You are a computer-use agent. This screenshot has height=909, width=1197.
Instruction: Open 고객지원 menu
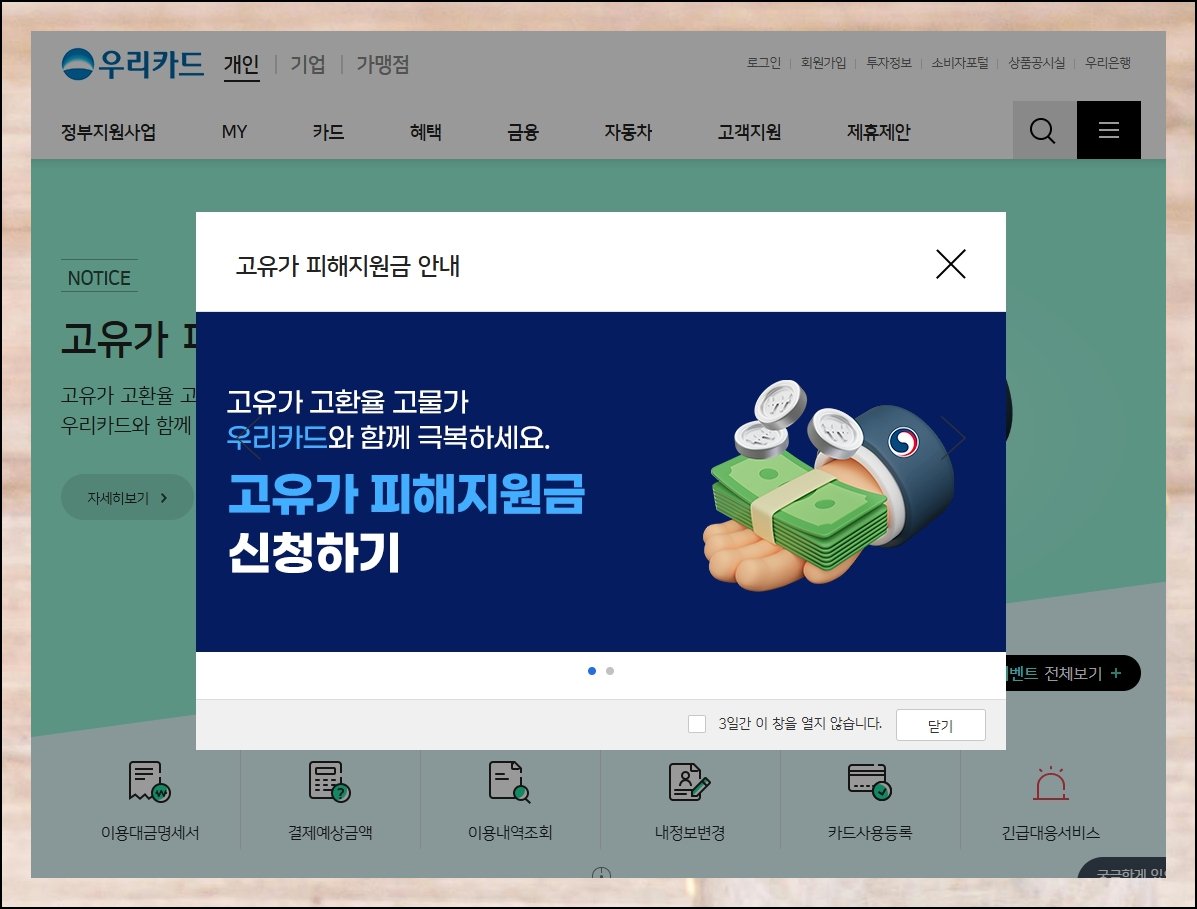749,132
